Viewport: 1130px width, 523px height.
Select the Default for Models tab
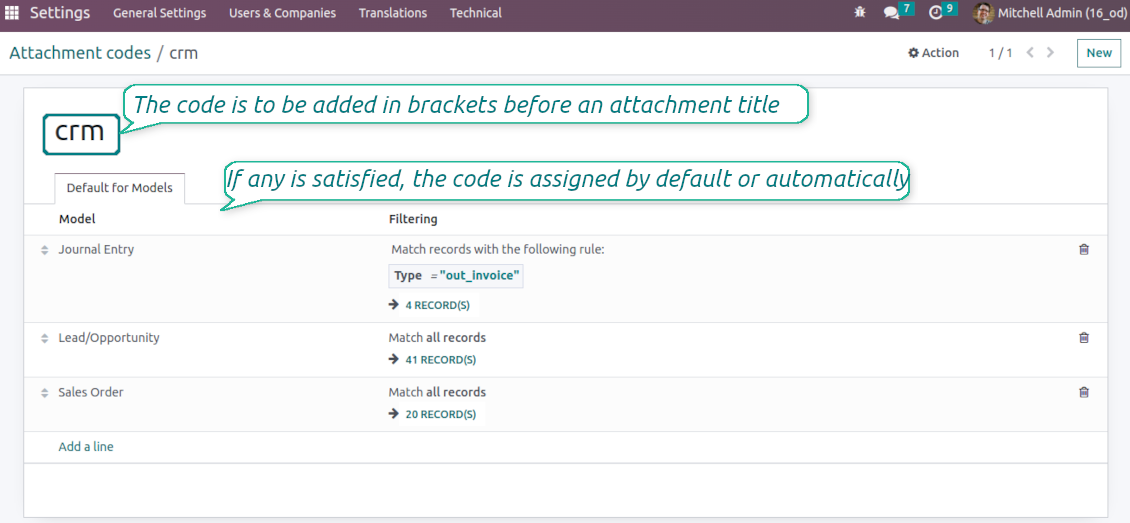click(x=120, y=188)
